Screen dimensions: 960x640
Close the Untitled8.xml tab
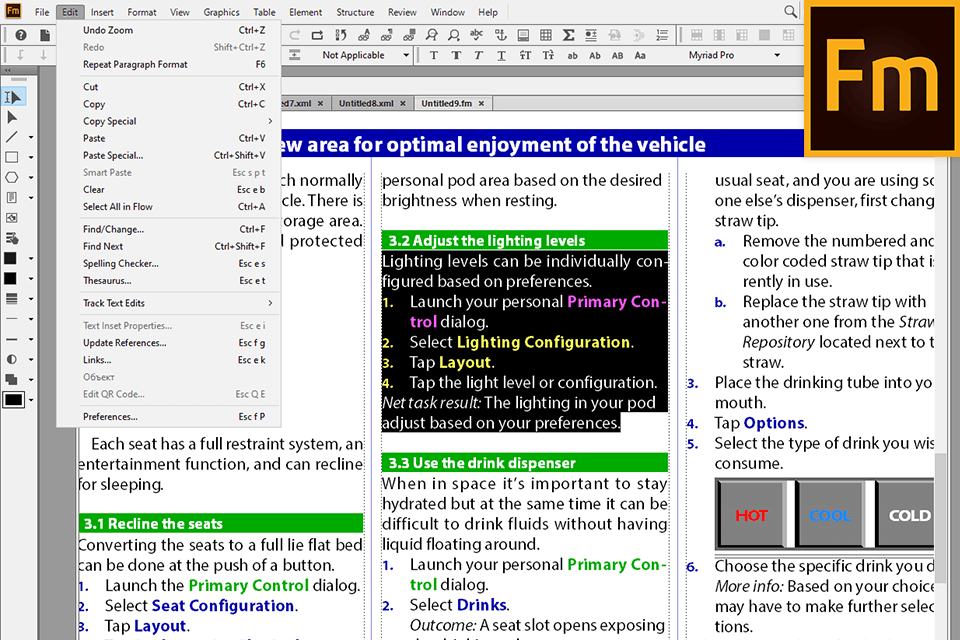coord(403,104)
